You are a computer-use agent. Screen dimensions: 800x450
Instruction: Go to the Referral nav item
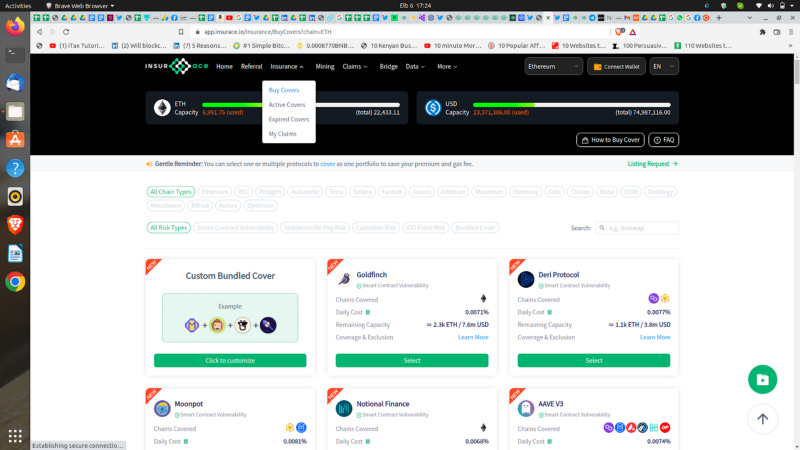(251, 66)
